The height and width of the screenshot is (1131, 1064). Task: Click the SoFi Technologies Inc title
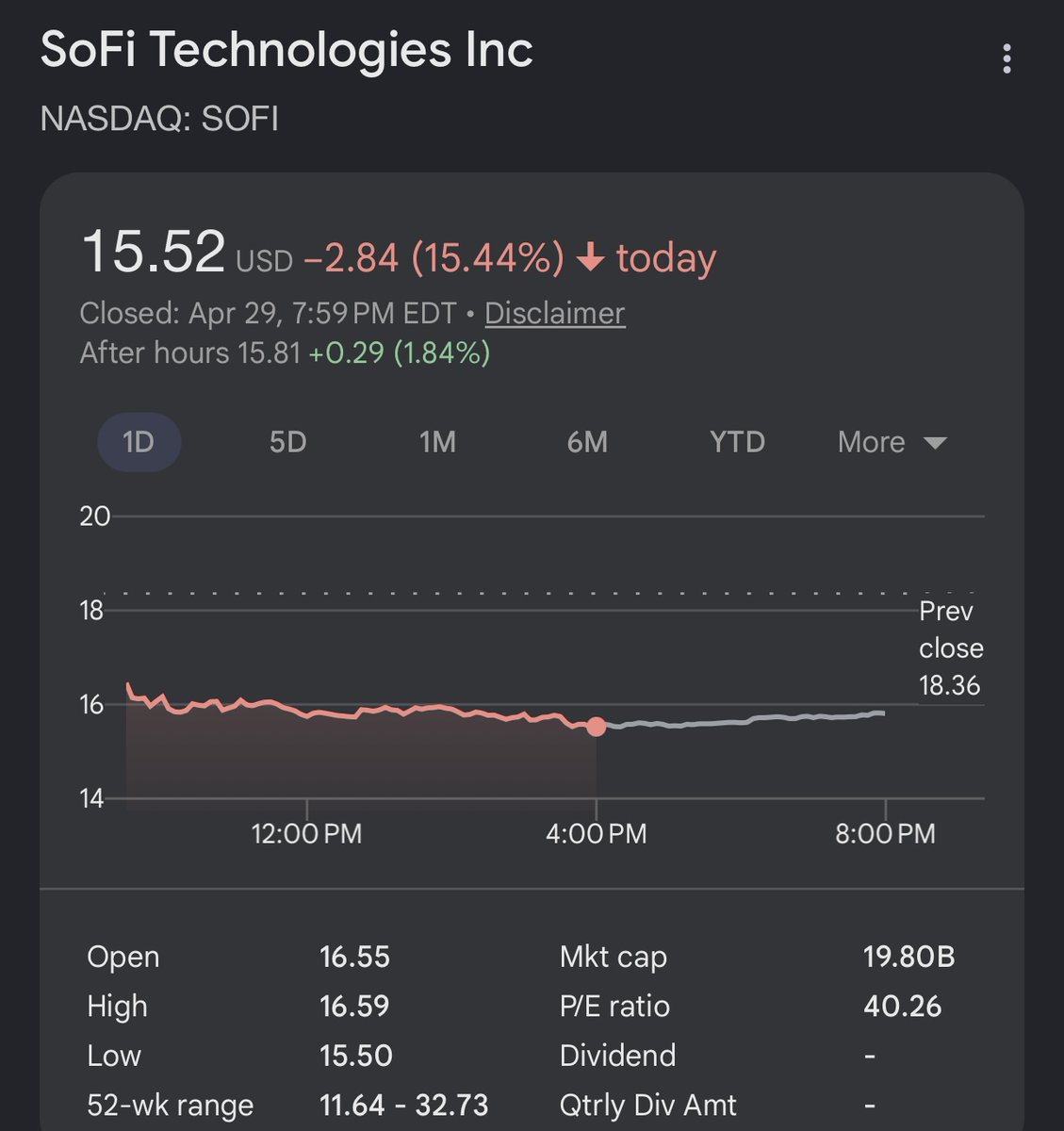click(x=286, y=50)
